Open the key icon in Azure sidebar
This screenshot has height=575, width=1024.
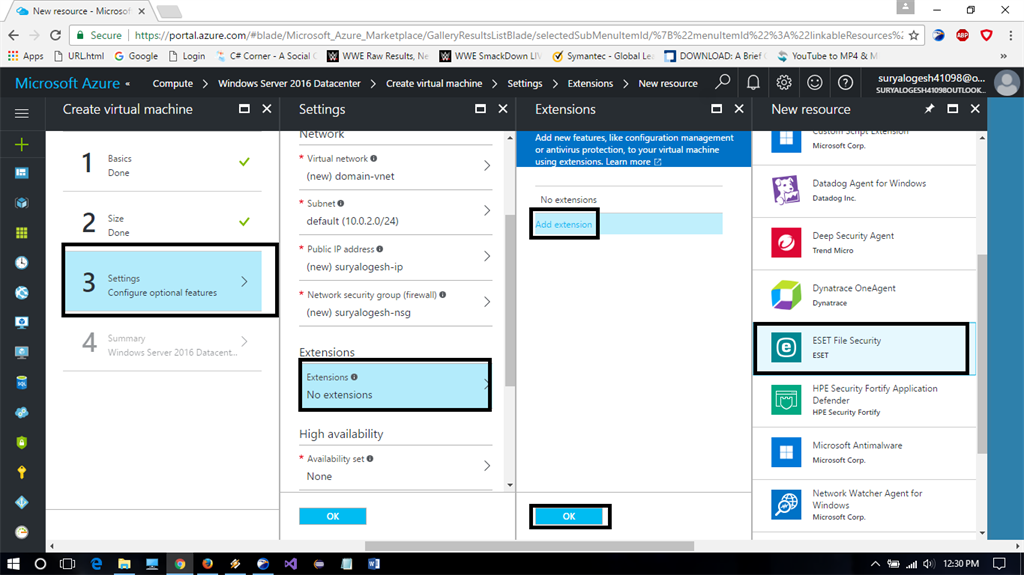coord(22,472)
